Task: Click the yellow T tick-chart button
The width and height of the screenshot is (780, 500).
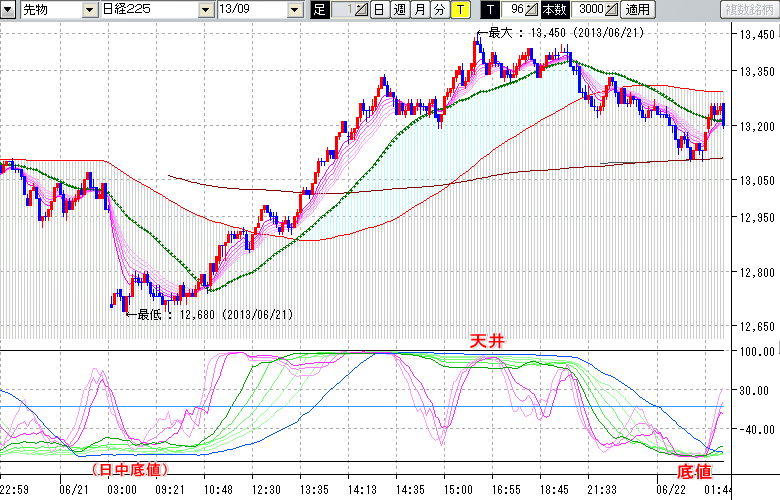Action: coord(459,10)
